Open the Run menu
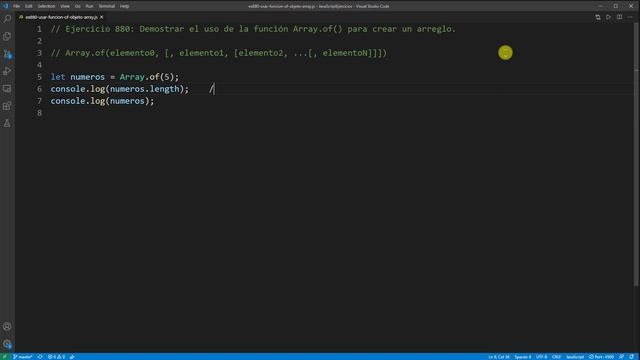The image size is (640, 360). tap(89, 6)
